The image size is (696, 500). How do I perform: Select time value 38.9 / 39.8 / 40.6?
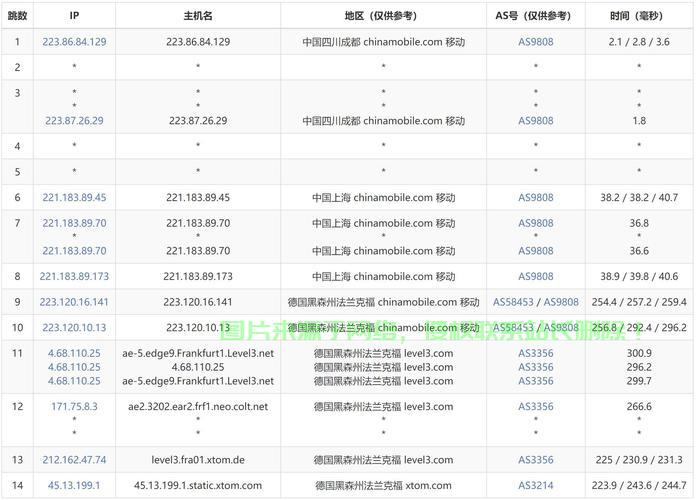pos(639,276)
